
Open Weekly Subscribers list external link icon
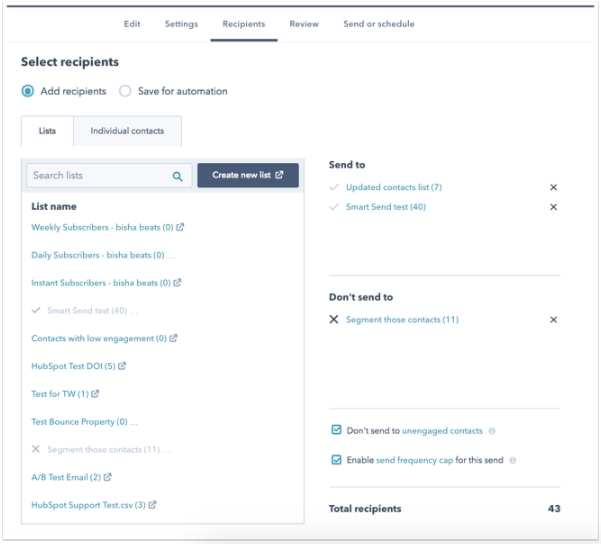pyautogui.click(x=180, y=227)
